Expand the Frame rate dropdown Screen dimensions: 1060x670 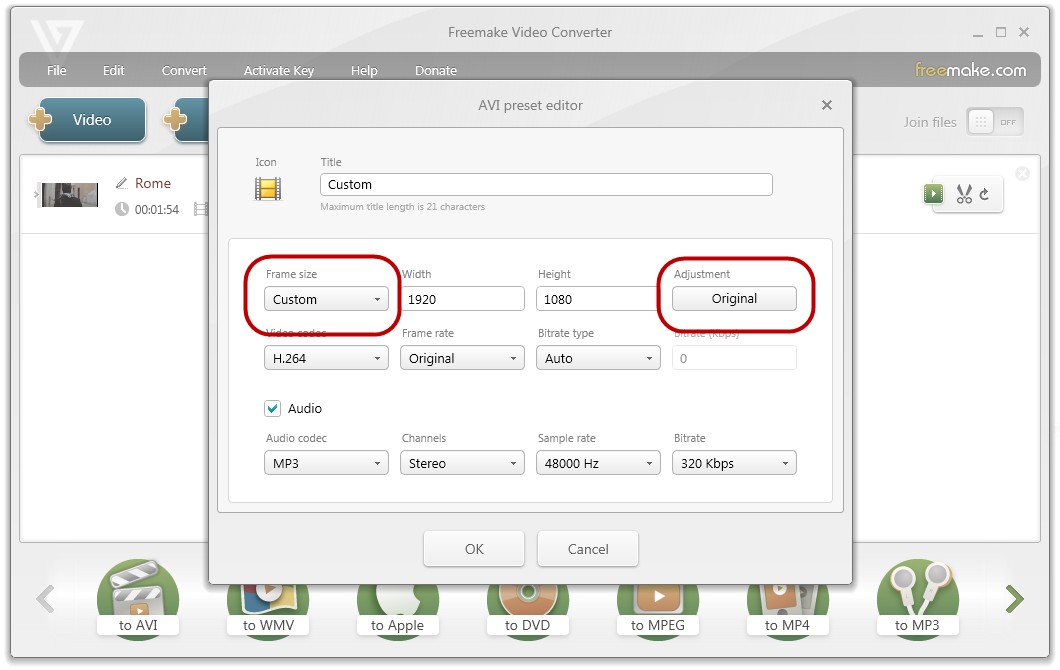(x=462, y=358)
